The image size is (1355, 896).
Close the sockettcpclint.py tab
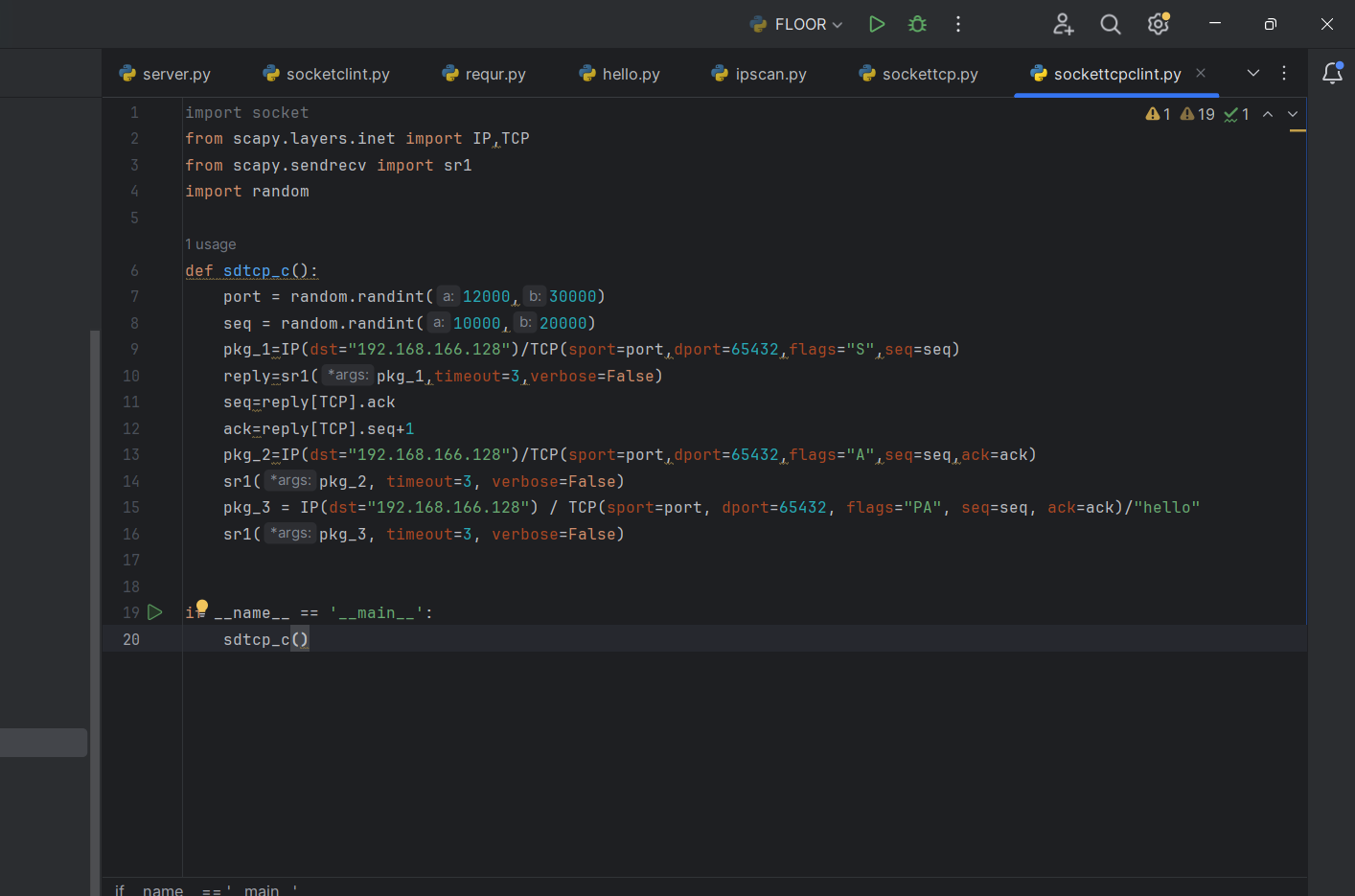tap(1201, 73)
